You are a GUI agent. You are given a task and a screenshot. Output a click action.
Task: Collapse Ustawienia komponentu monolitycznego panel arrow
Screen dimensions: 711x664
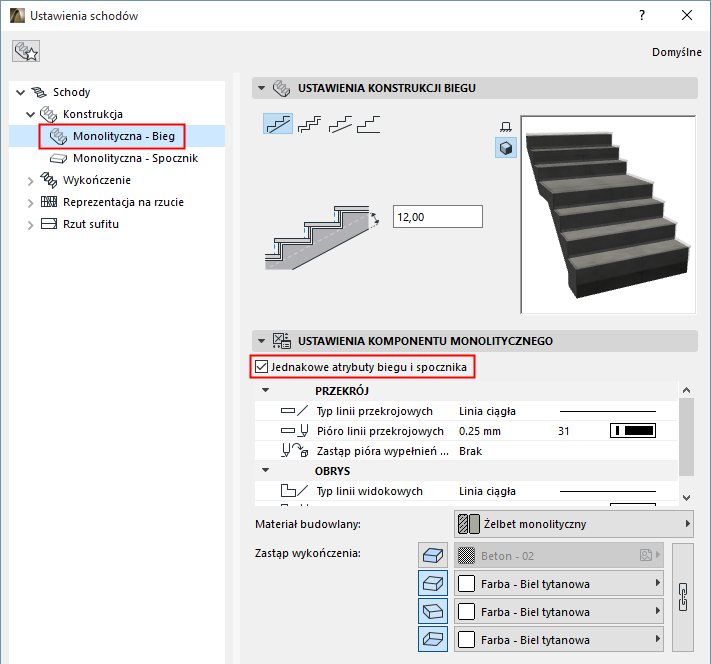pyautogui.click(x=261, y=341)
